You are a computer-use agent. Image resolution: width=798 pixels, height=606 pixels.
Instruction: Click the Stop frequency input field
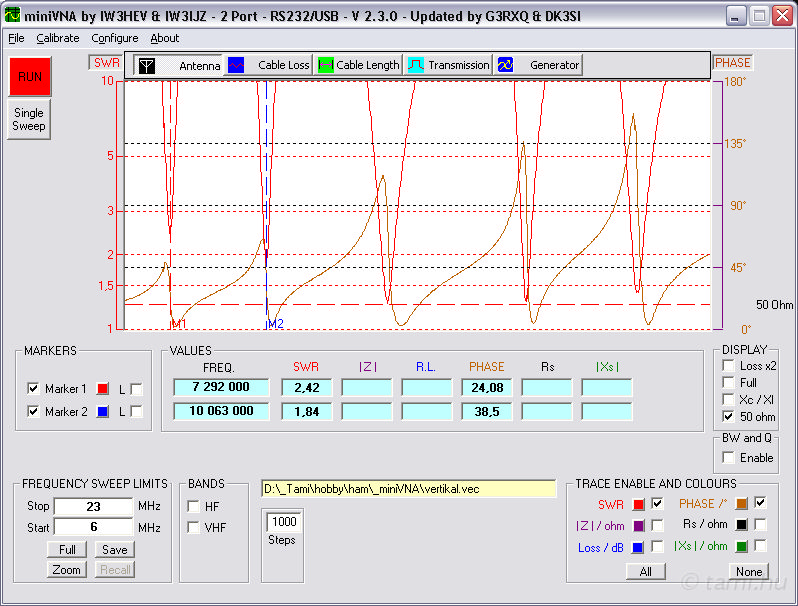93,506
